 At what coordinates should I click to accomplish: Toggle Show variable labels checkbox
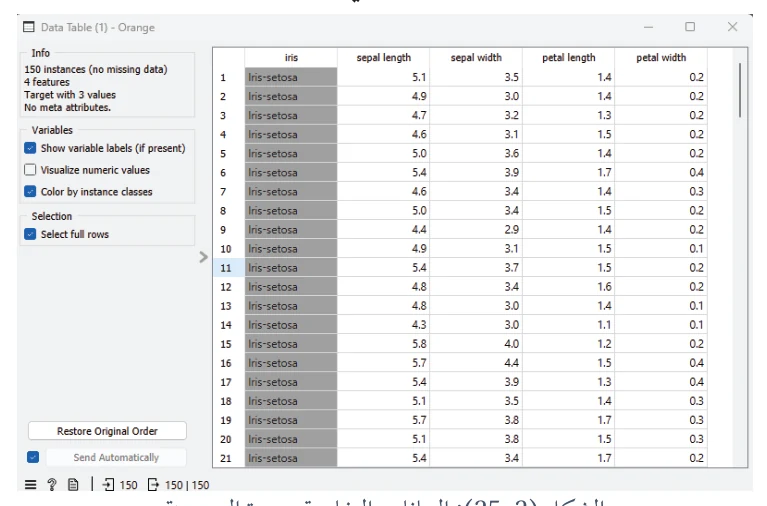coord(30,148)
